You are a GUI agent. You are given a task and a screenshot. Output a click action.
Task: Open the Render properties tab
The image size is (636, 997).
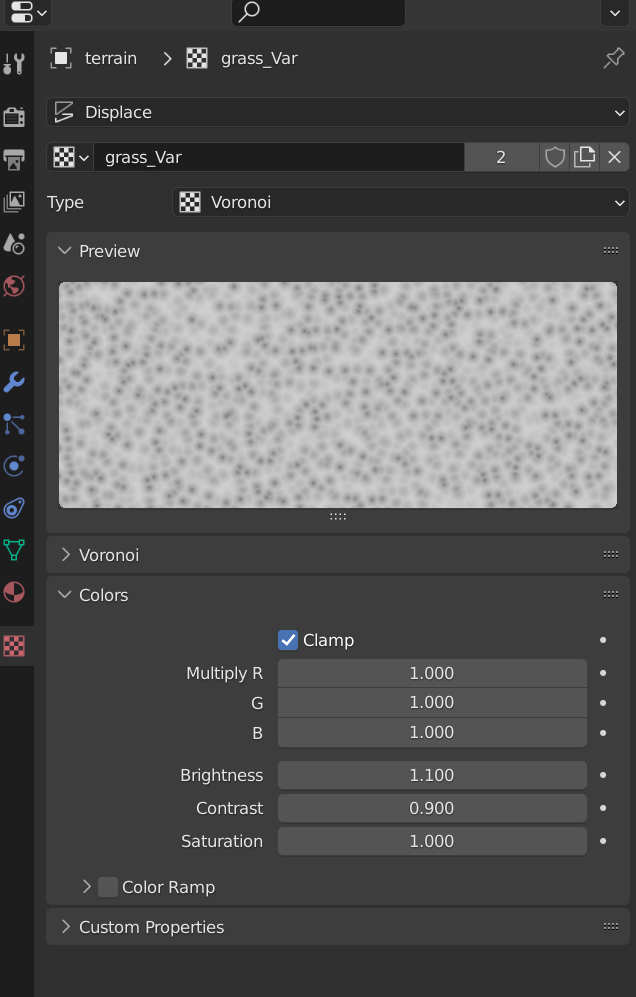tap(14, 116)
